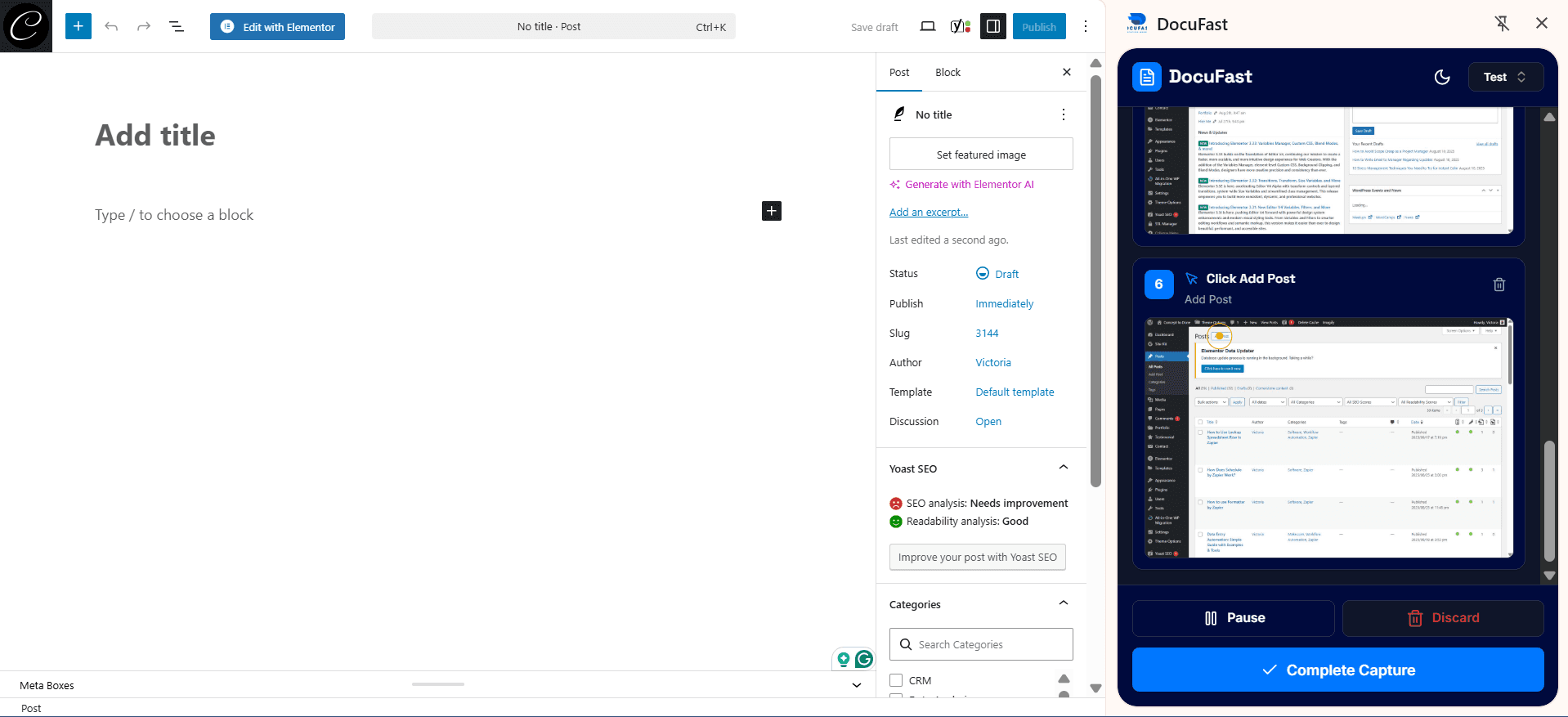1568x717 pixels.
Task: Tick the CRM category checkbox
Action: click(x=896, y=680)
